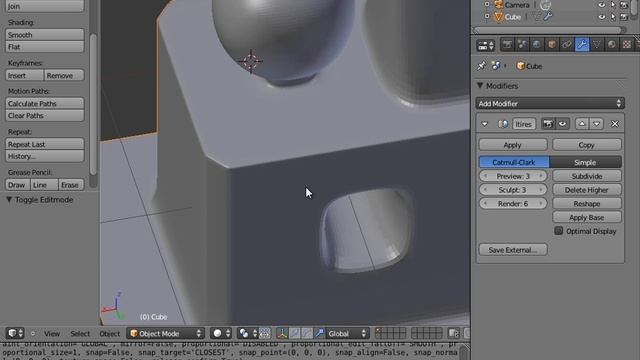Open the Properties editor type selector

(x=485, y=45)
